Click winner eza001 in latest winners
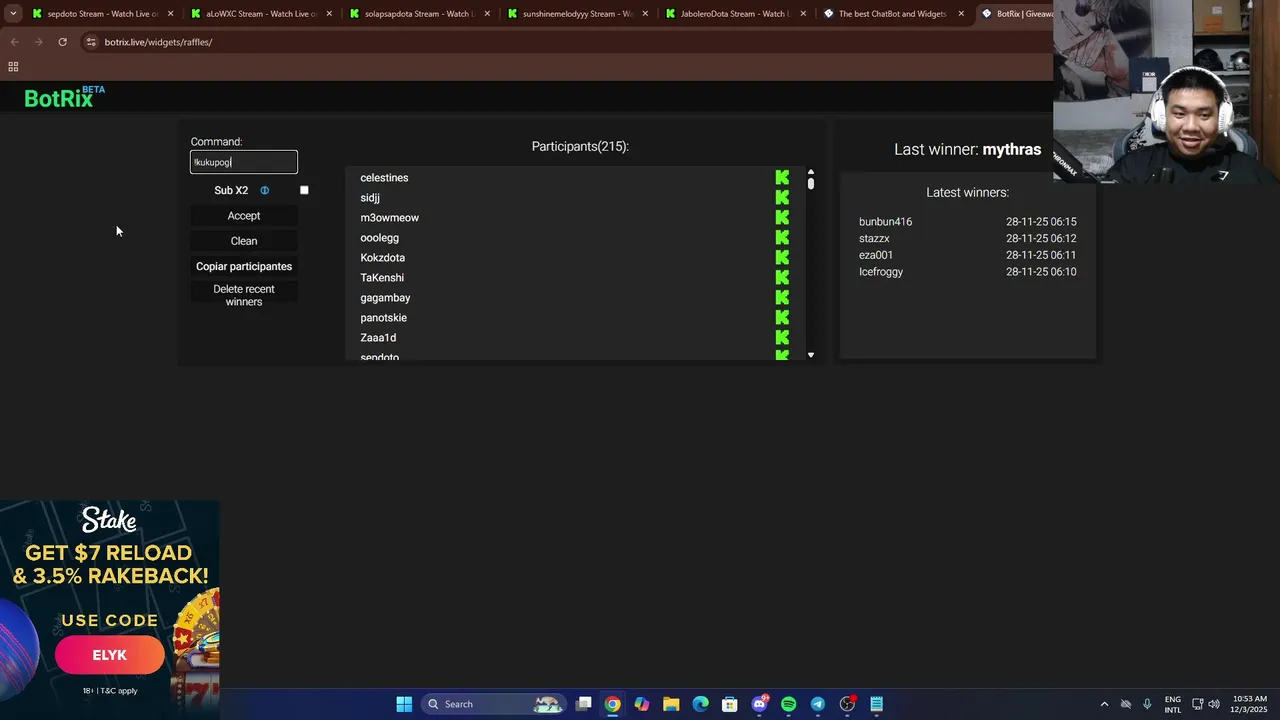 pyautogui.click(x=876, y=255)
